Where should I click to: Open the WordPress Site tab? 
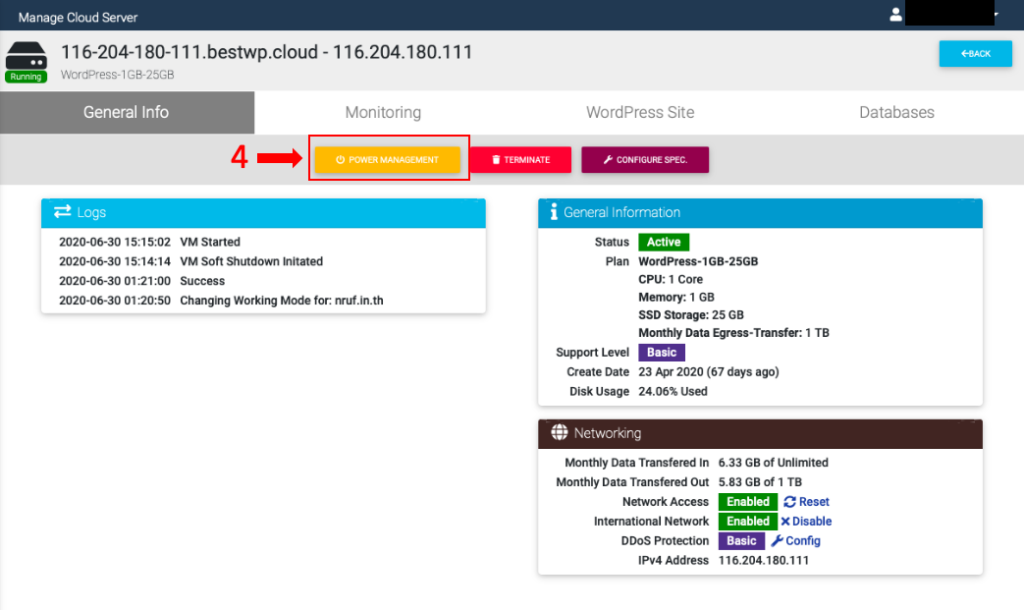click(x=640, y=112)
